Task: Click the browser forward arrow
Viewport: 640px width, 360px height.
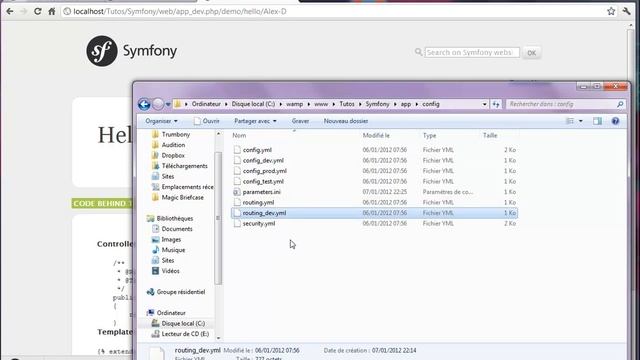Action: (24, 11)
